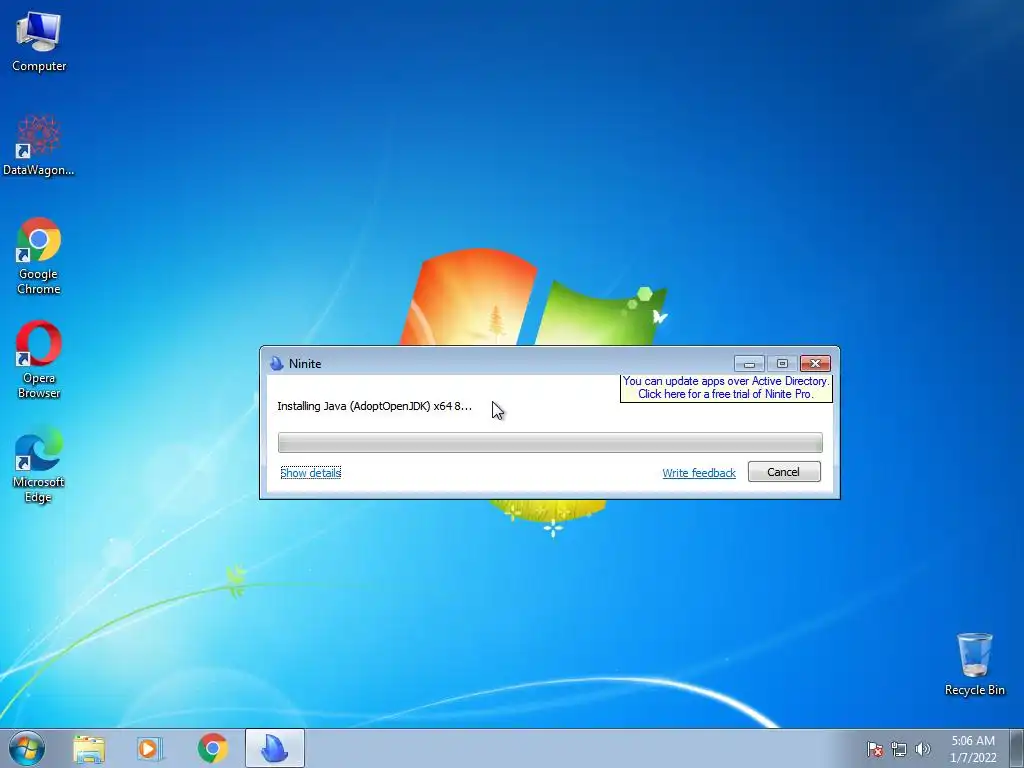Open Windows Explorer from the taskbar

pyautogui.click(x=89, y=748)
